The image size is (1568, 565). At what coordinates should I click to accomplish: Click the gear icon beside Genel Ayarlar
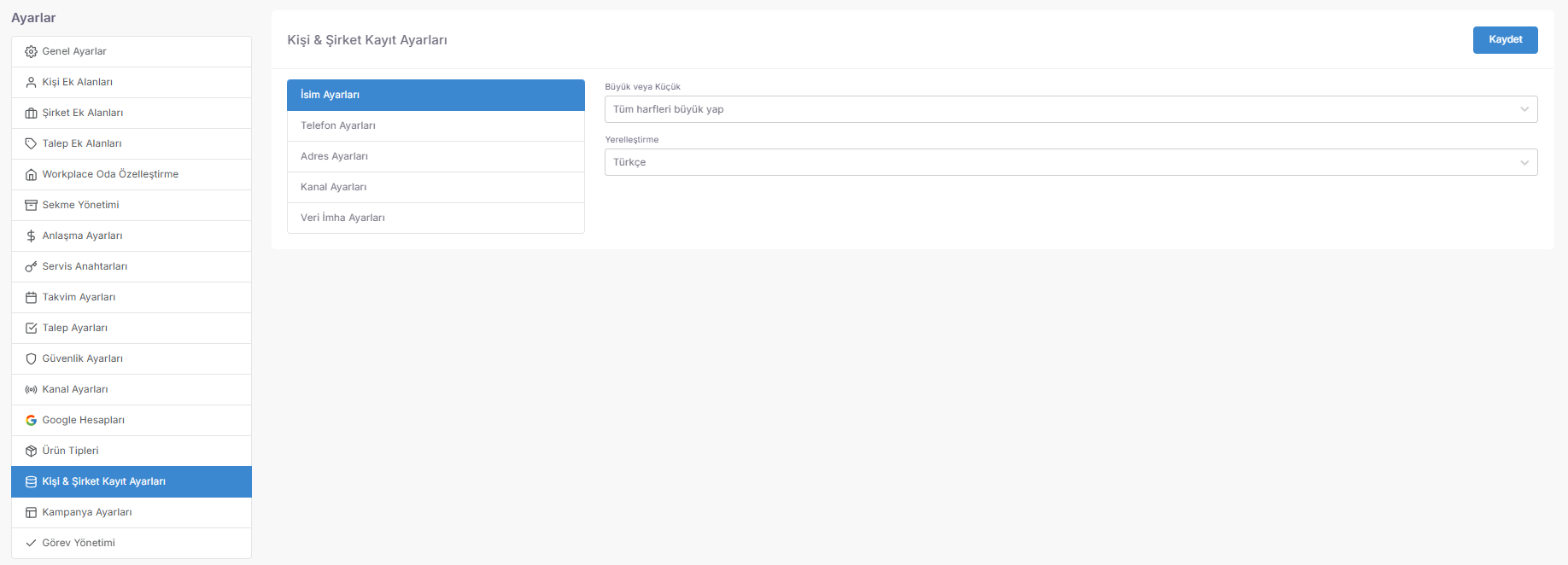point(31,51)
